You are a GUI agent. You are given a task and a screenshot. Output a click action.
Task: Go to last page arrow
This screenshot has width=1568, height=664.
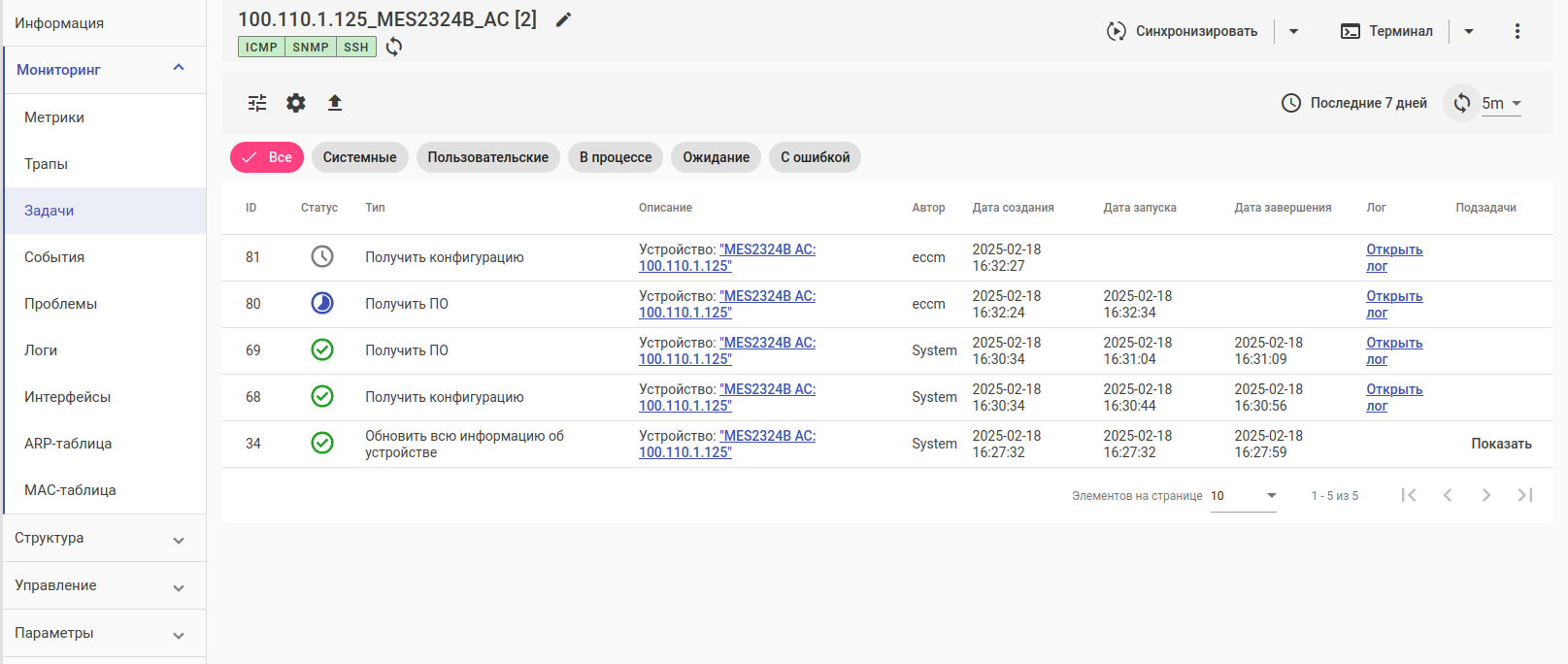(x=1524, y=495)
